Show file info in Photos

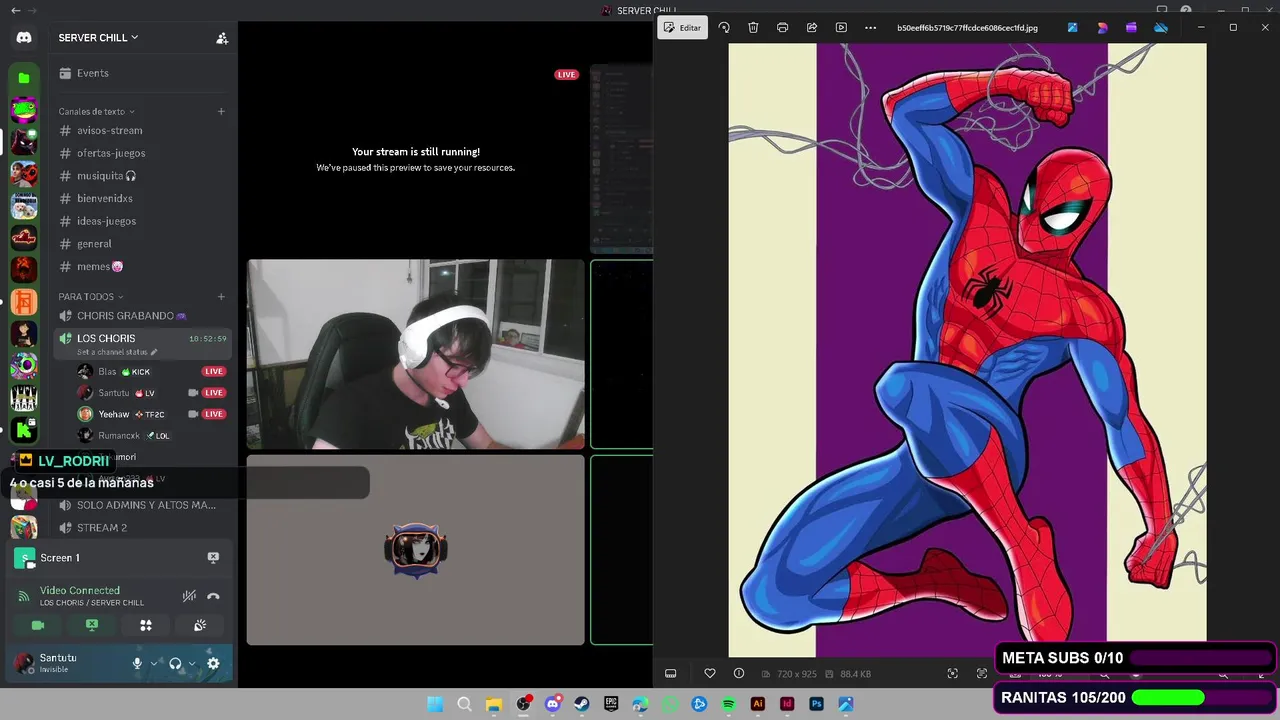point(739,674)
